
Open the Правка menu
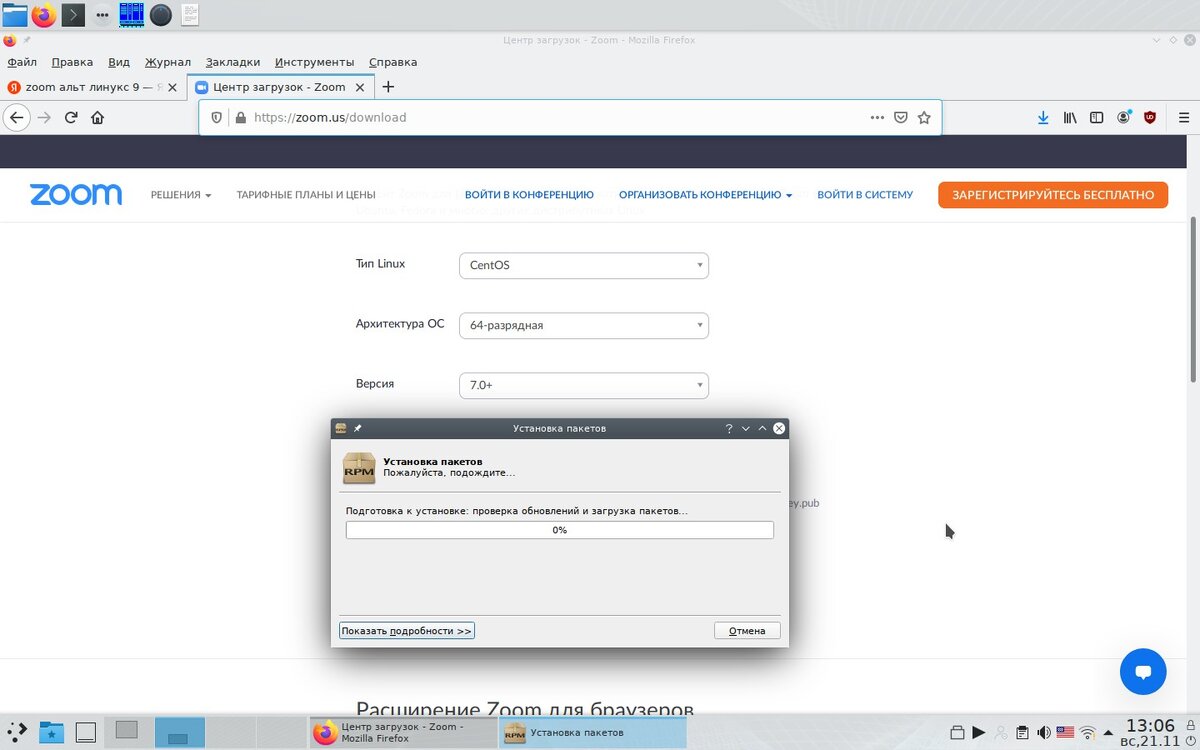coord(72,62)
